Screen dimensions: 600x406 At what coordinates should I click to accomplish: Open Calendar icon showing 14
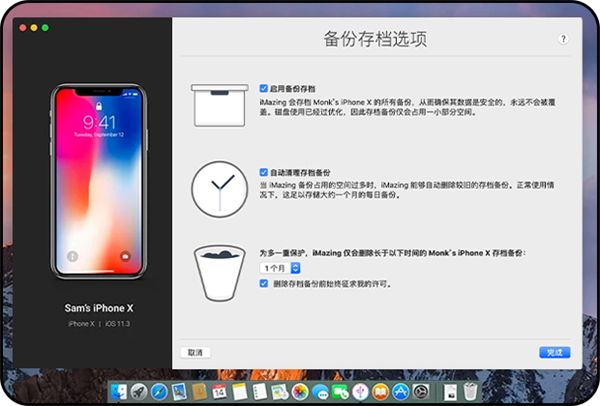(219, 392)
